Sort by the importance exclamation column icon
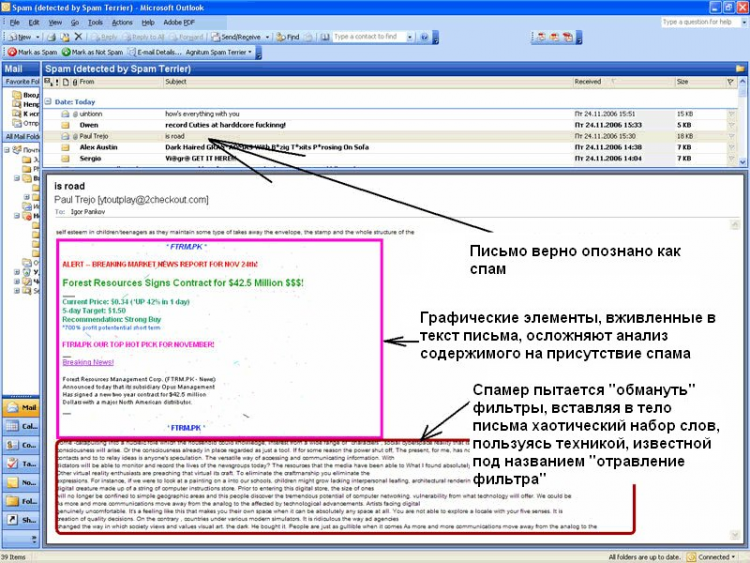 pos(57,82)
